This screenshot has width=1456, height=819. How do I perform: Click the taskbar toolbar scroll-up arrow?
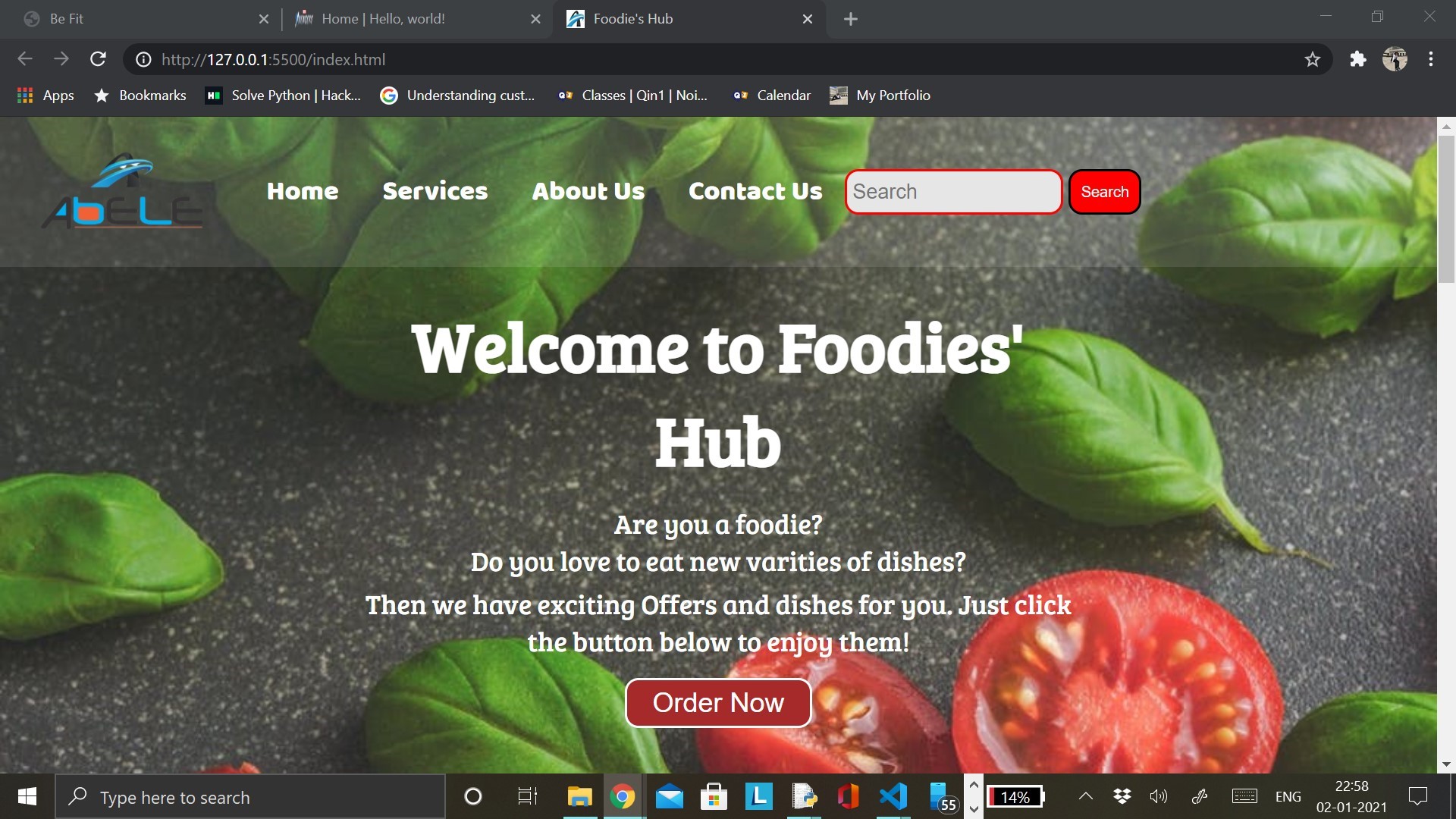coord(974,785)
